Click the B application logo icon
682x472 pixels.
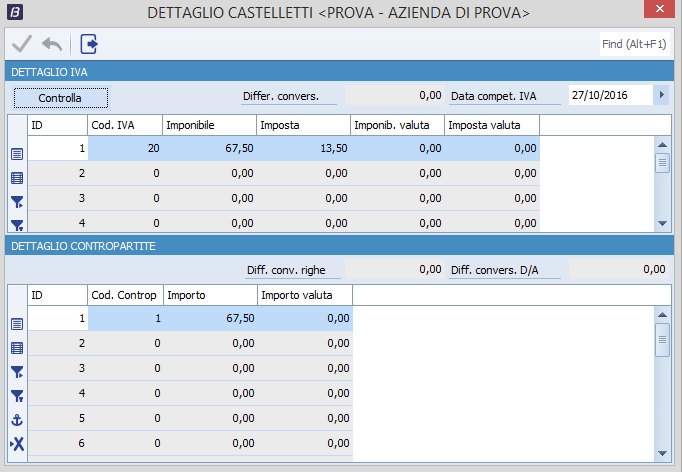click(15, 12)
